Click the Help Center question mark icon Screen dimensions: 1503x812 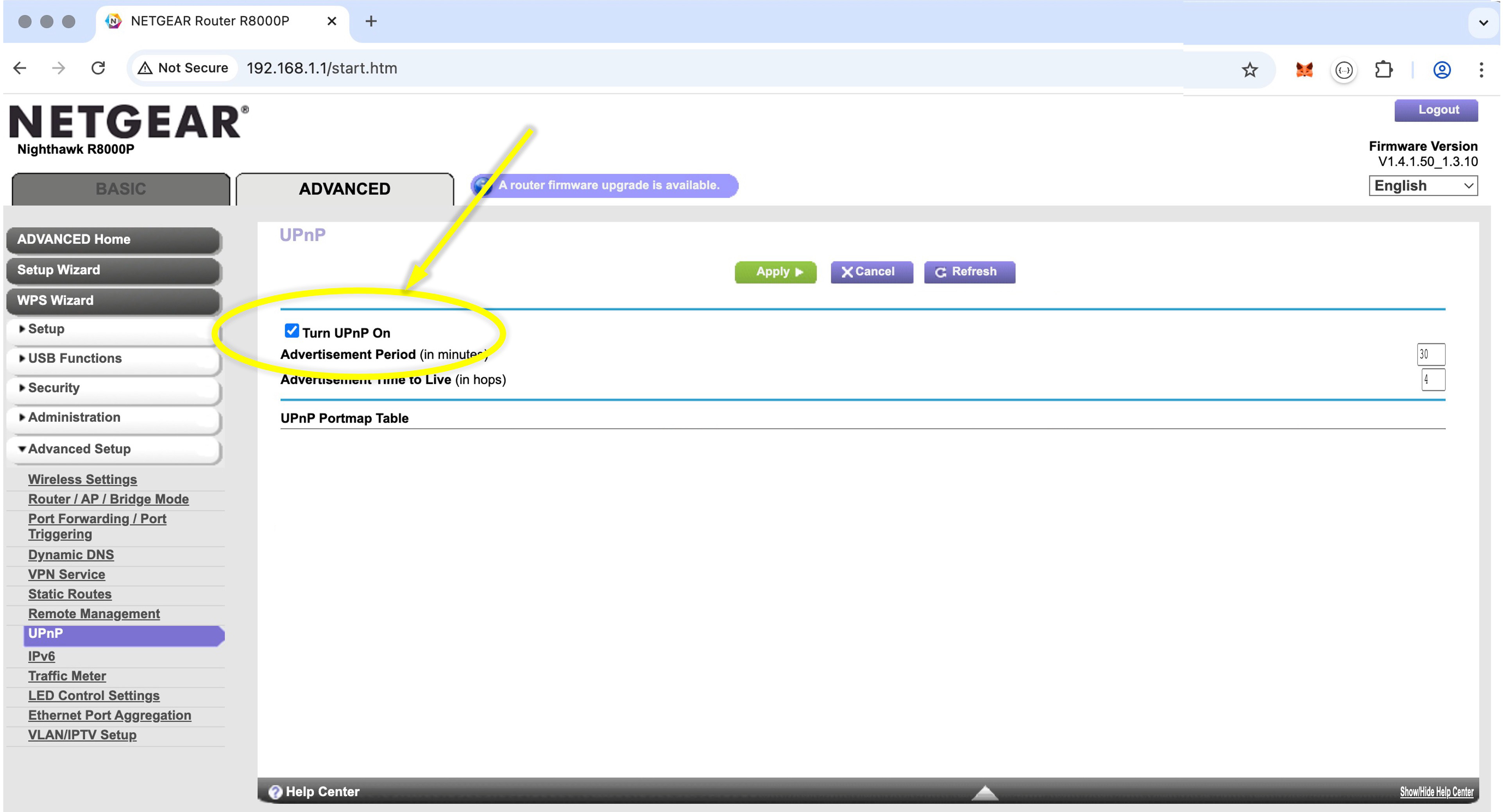pos(275,792)
